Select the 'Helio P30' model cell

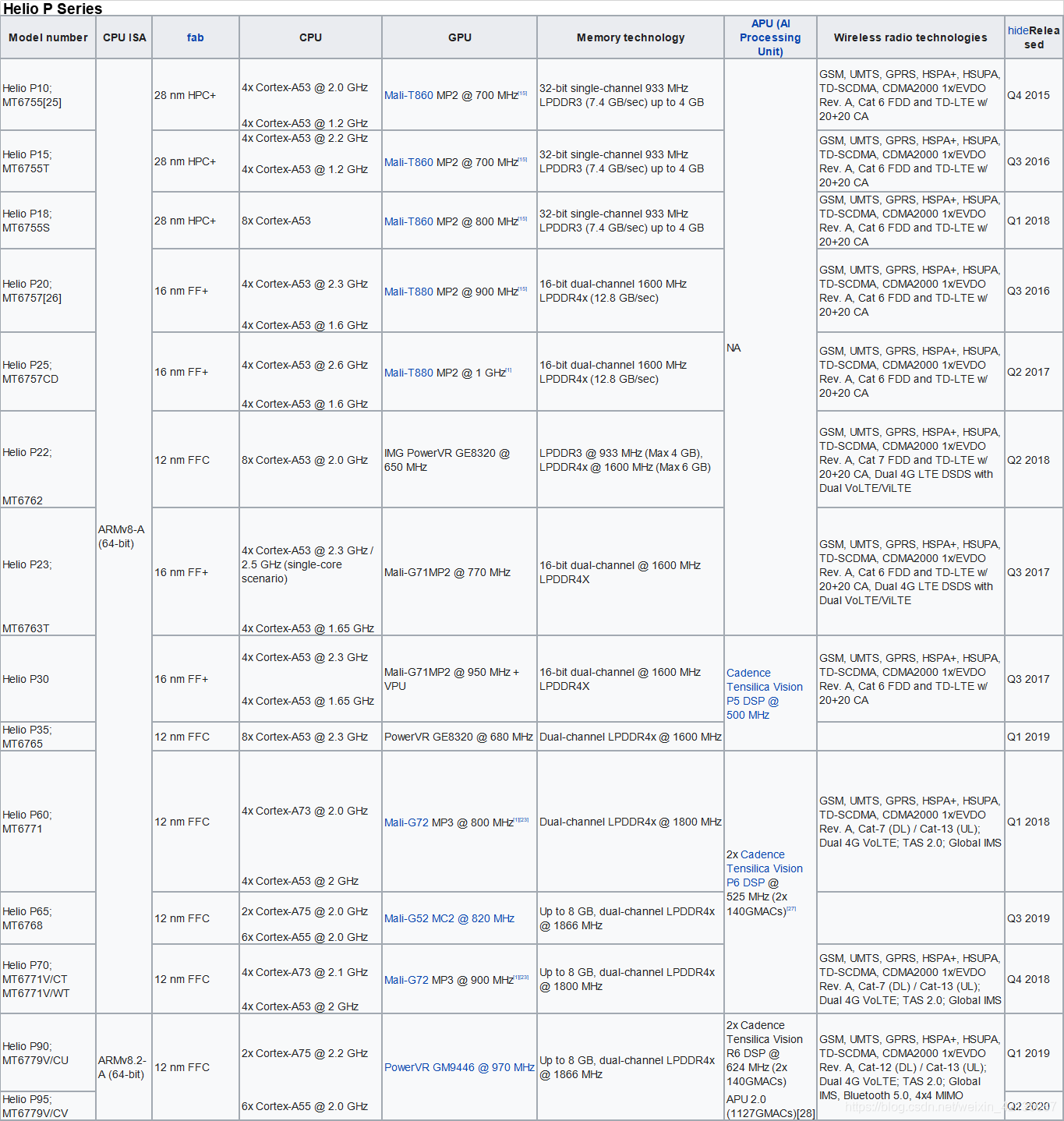tap(48, 679)
